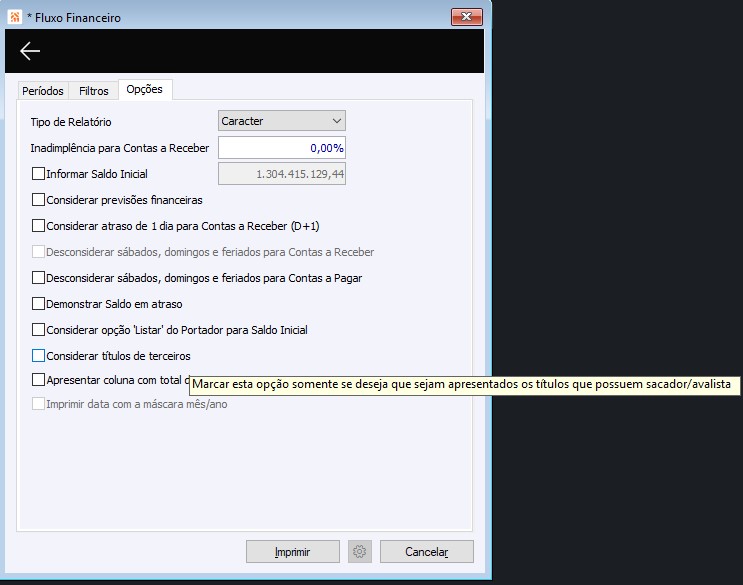This screenshot has width=743, height=585.
Task: Toggle Considerar atraso de 1 dia (D+1)
Action: coord(38,225)
